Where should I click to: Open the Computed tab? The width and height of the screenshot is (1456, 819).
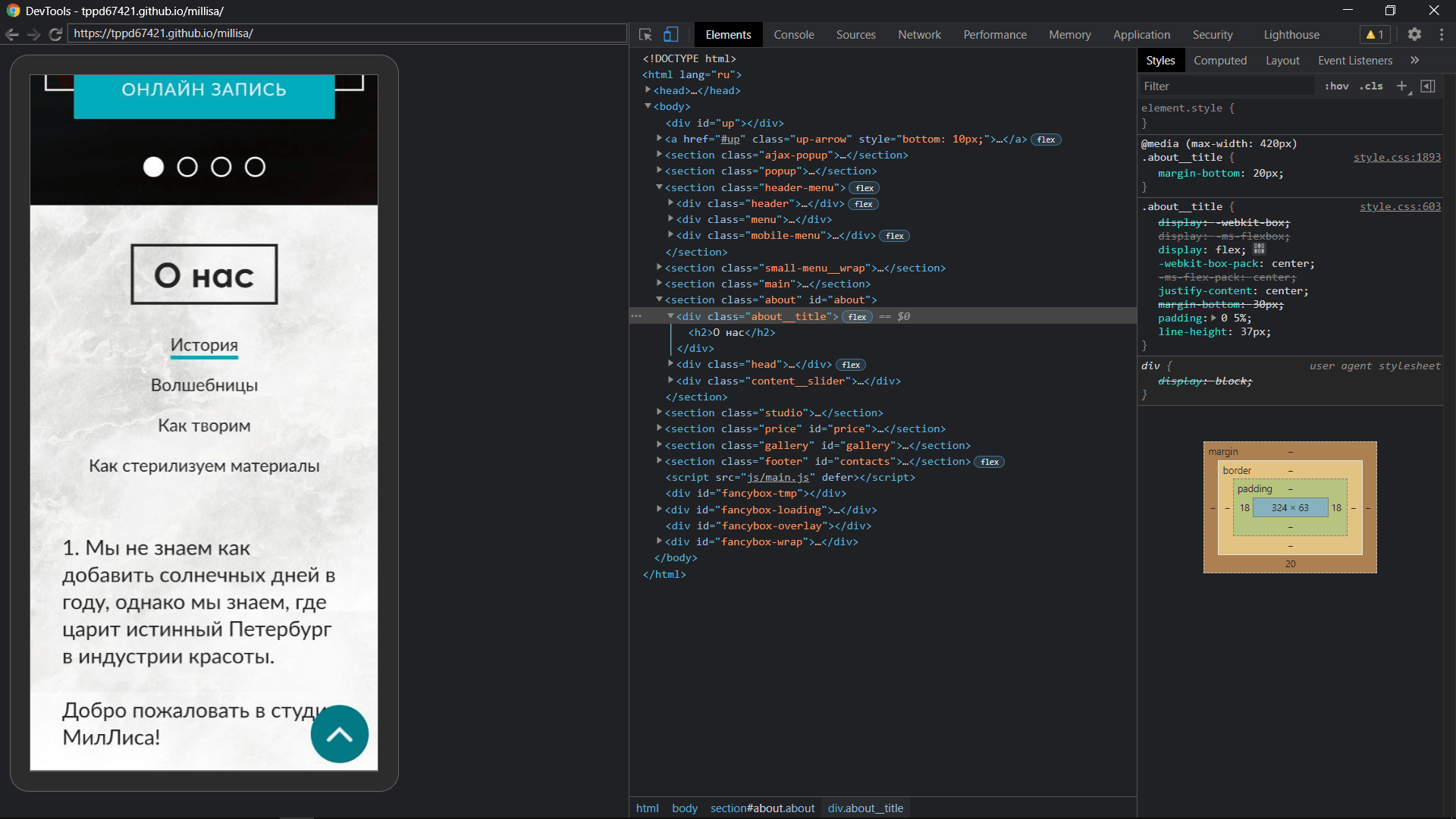pyautogui.click(x=1219, y=61)
